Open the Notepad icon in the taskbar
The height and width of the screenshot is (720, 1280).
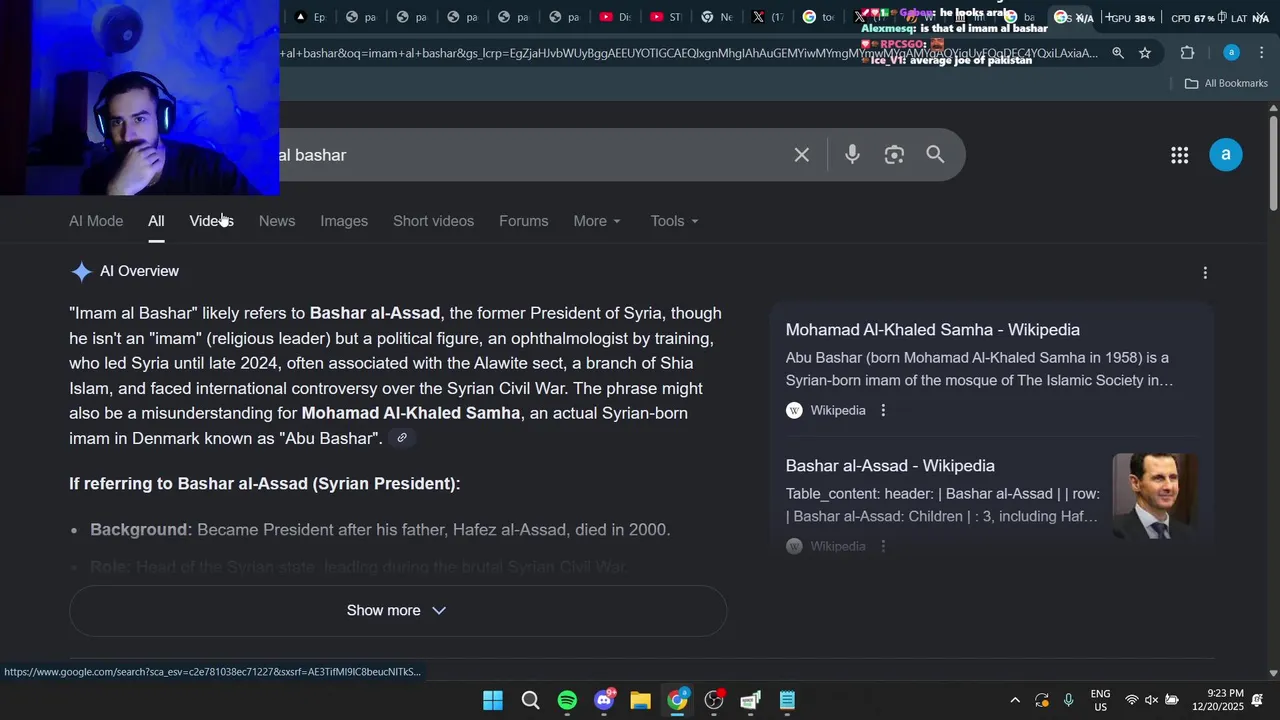click(787, 700)
